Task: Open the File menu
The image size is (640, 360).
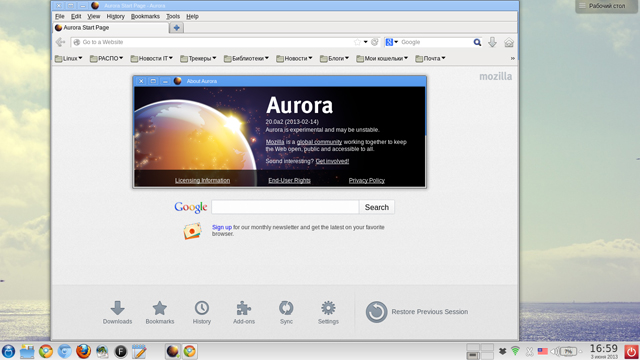Action: pyautogui.click(x=60, y=16)
